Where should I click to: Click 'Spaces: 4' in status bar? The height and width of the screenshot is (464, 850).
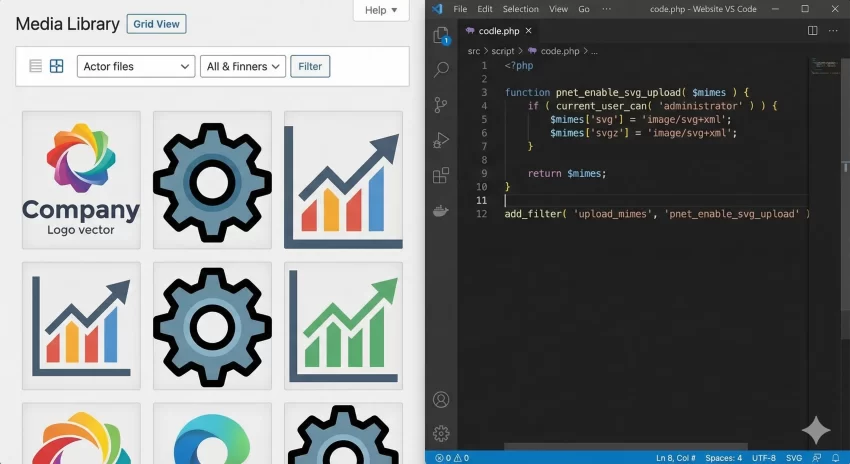point(724,458)
